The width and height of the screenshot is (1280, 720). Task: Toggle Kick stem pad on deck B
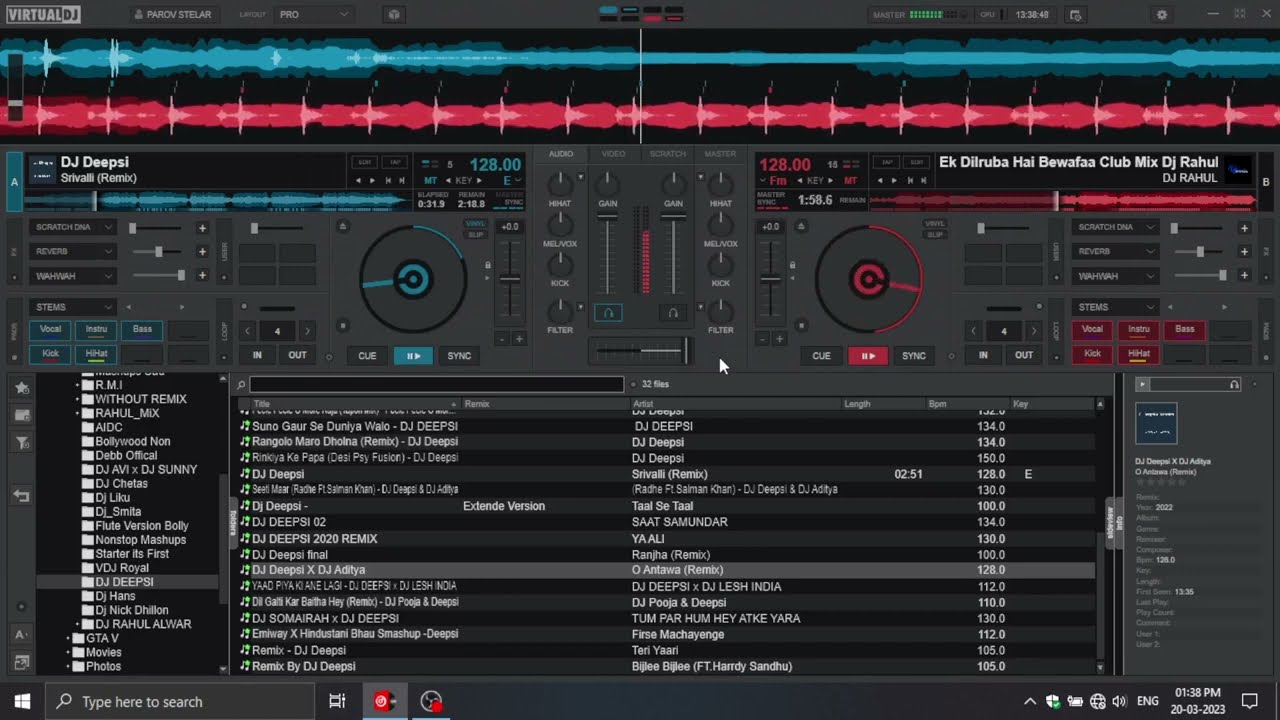coord(1092,353)
